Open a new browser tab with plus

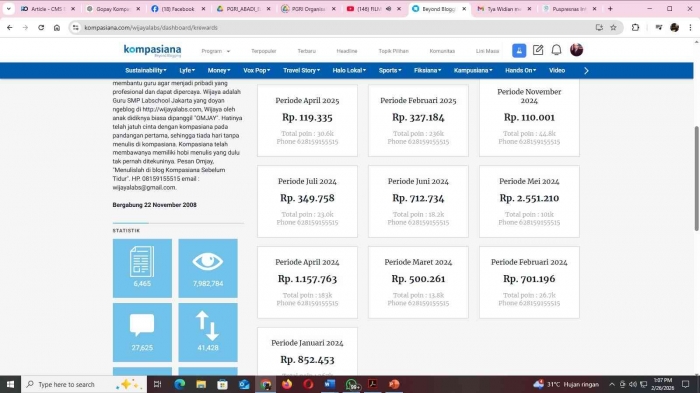click(x=610, y=9)
